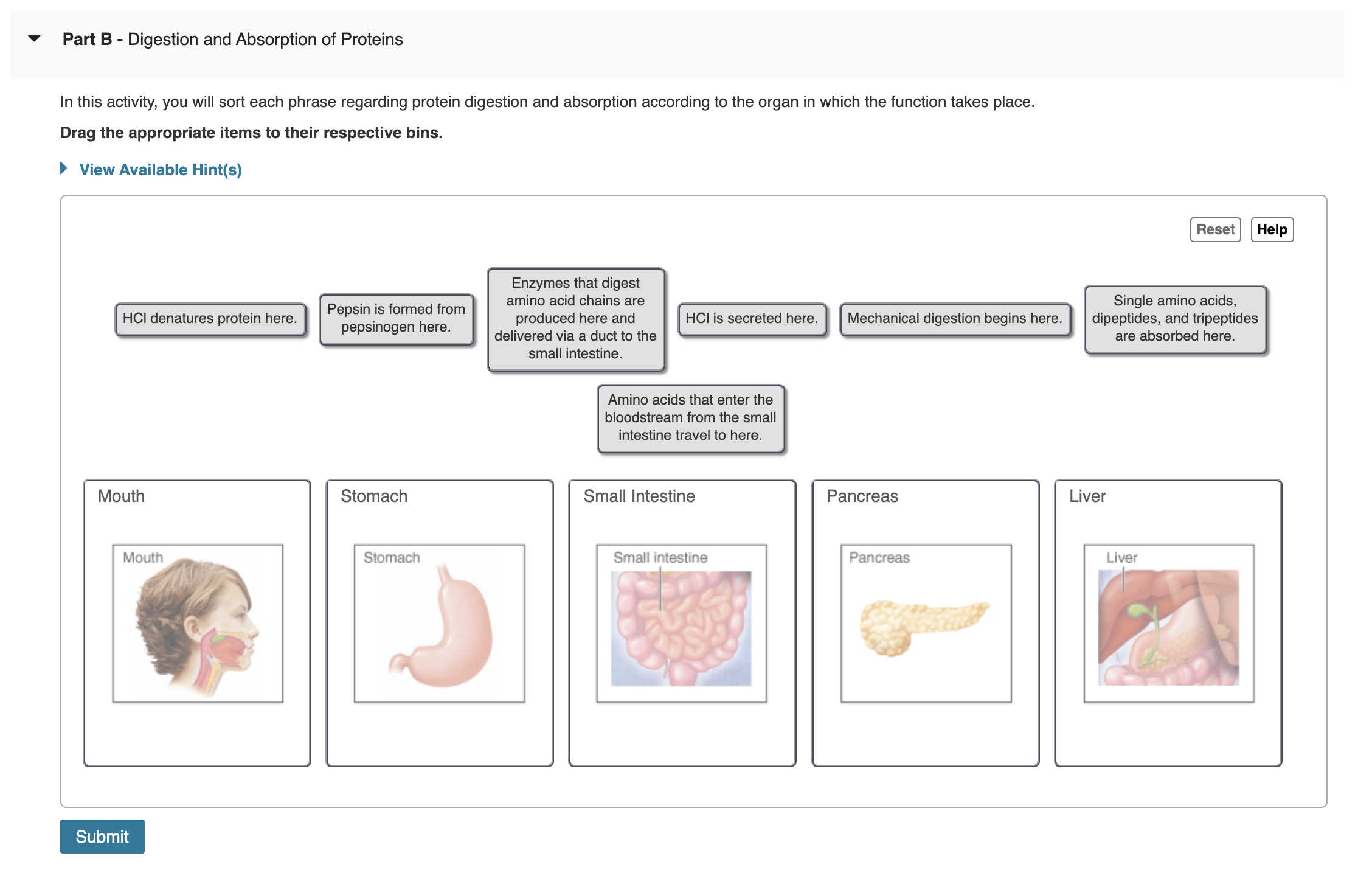The image size is (1372, 870).
Task: Submit the answer
Action: [x=102, y=837]
